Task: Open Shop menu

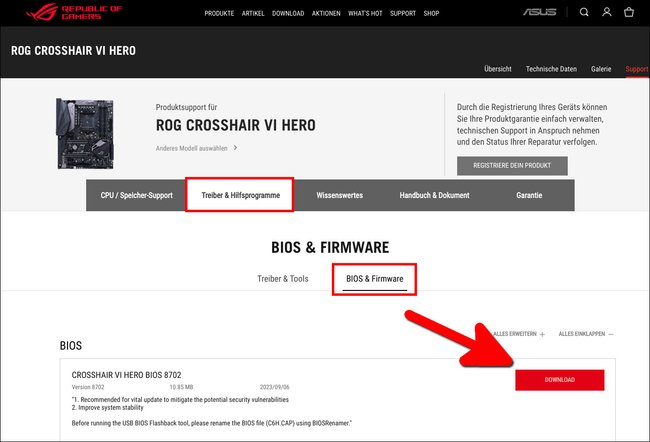Action: [431, 13]
